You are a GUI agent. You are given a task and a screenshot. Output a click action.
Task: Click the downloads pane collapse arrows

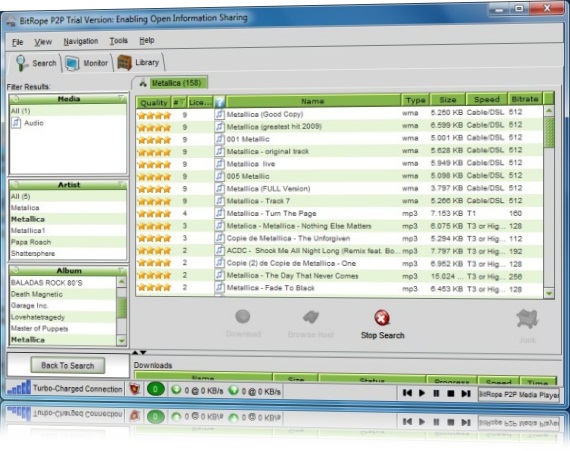[139, 352]
